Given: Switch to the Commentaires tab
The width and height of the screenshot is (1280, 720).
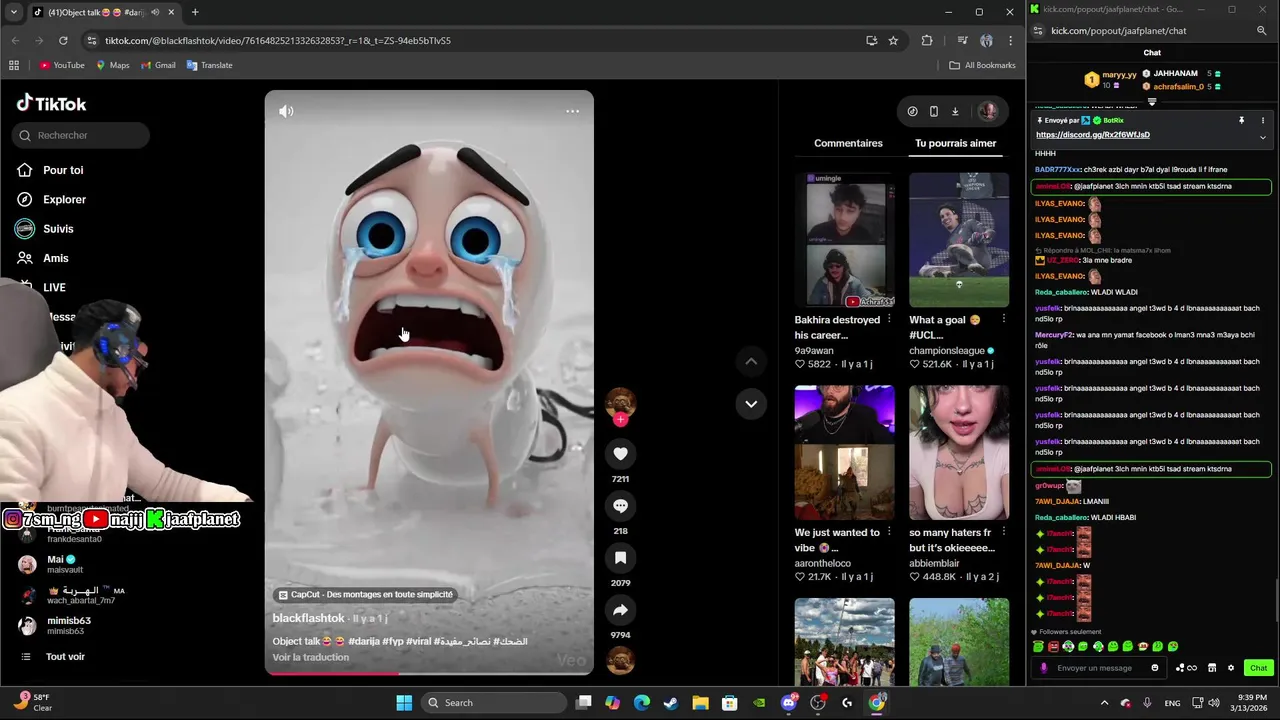Looking at the screenshot, I should pos(848,143).
